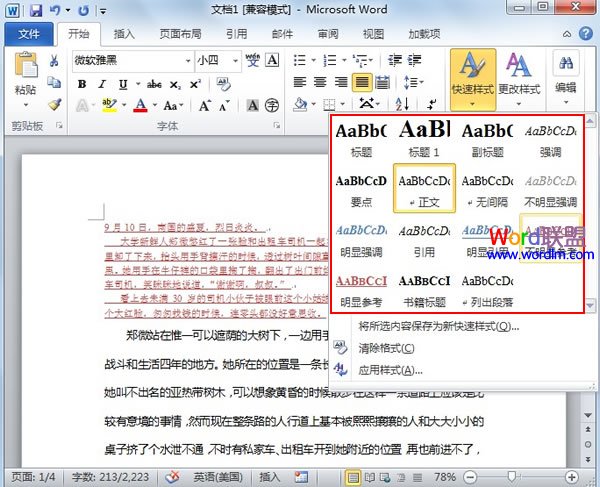Align text right

click(x=341, y=82)
